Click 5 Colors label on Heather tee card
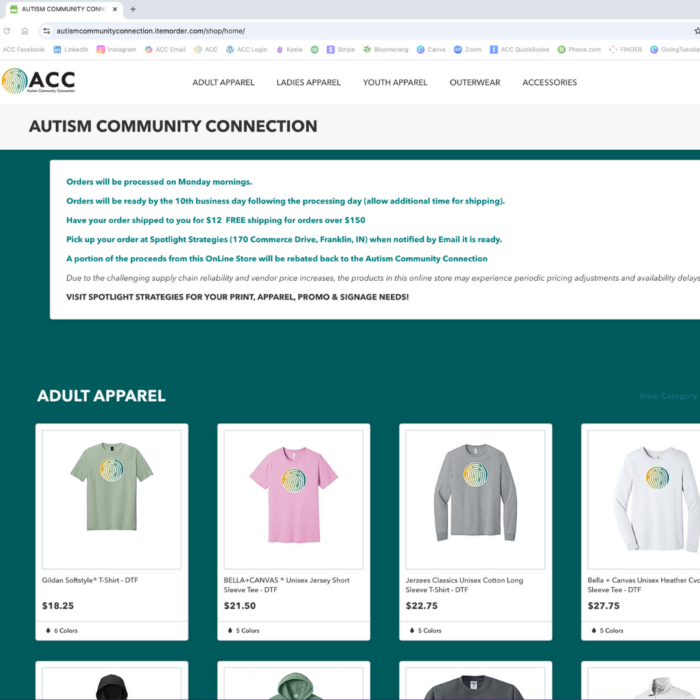 (611, 631)
